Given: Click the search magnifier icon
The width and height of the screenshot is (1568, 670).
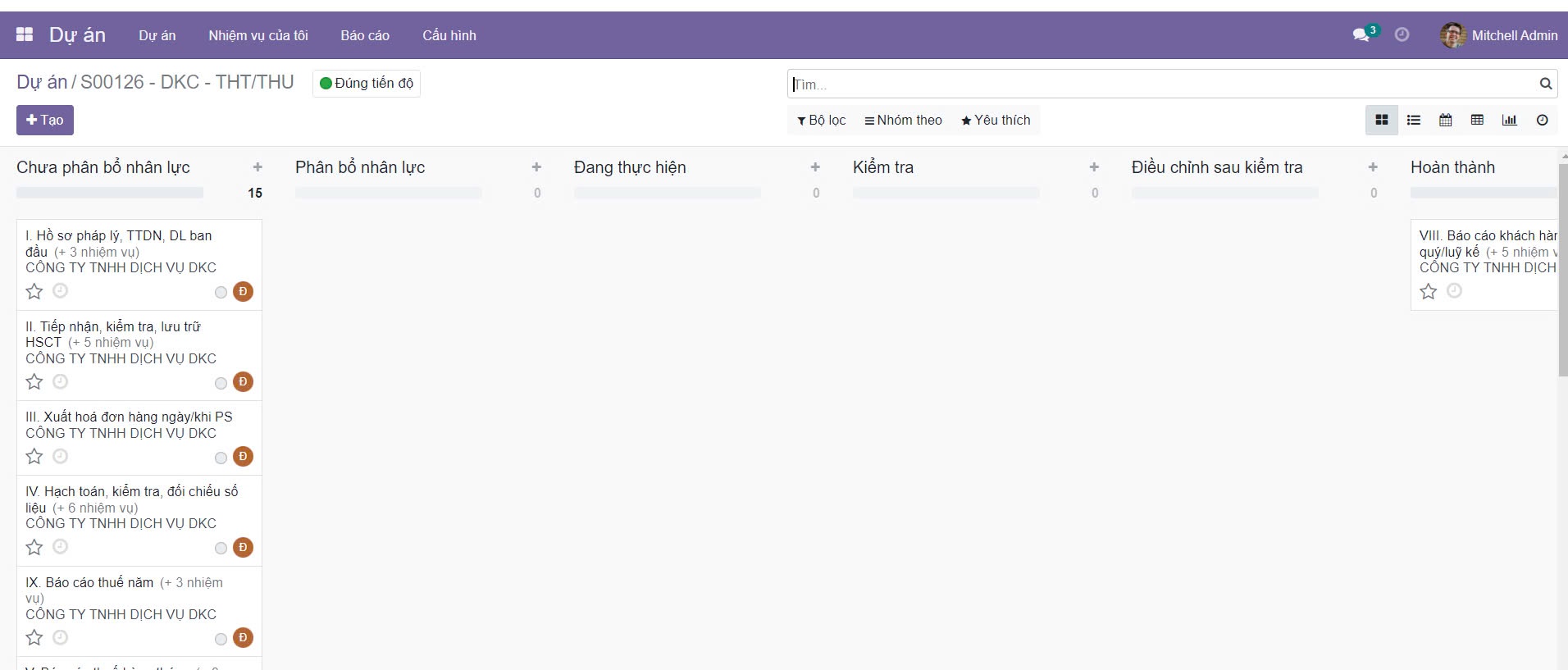Looking at the screenshot, I should coord(1545,84).
